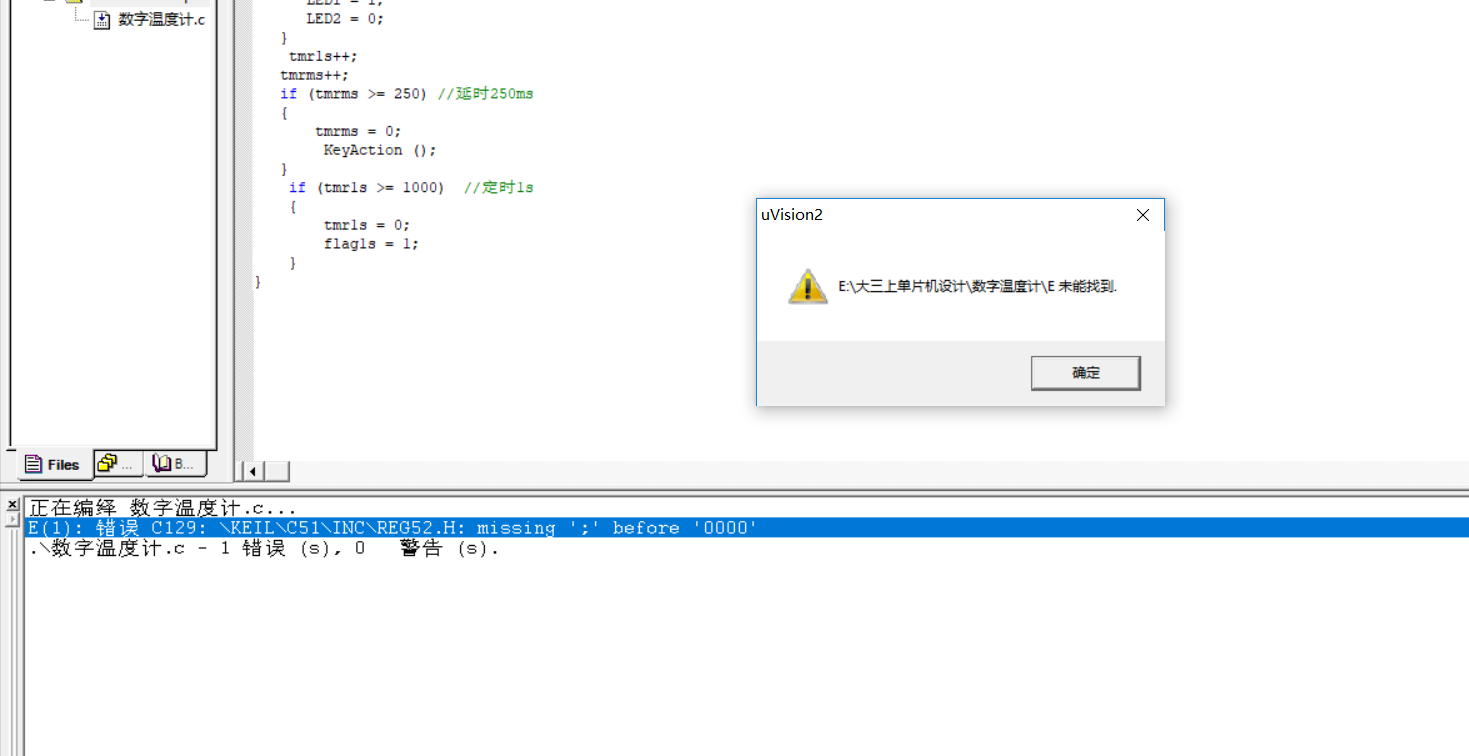Click the small arrow button below output close

click(12, 520)
